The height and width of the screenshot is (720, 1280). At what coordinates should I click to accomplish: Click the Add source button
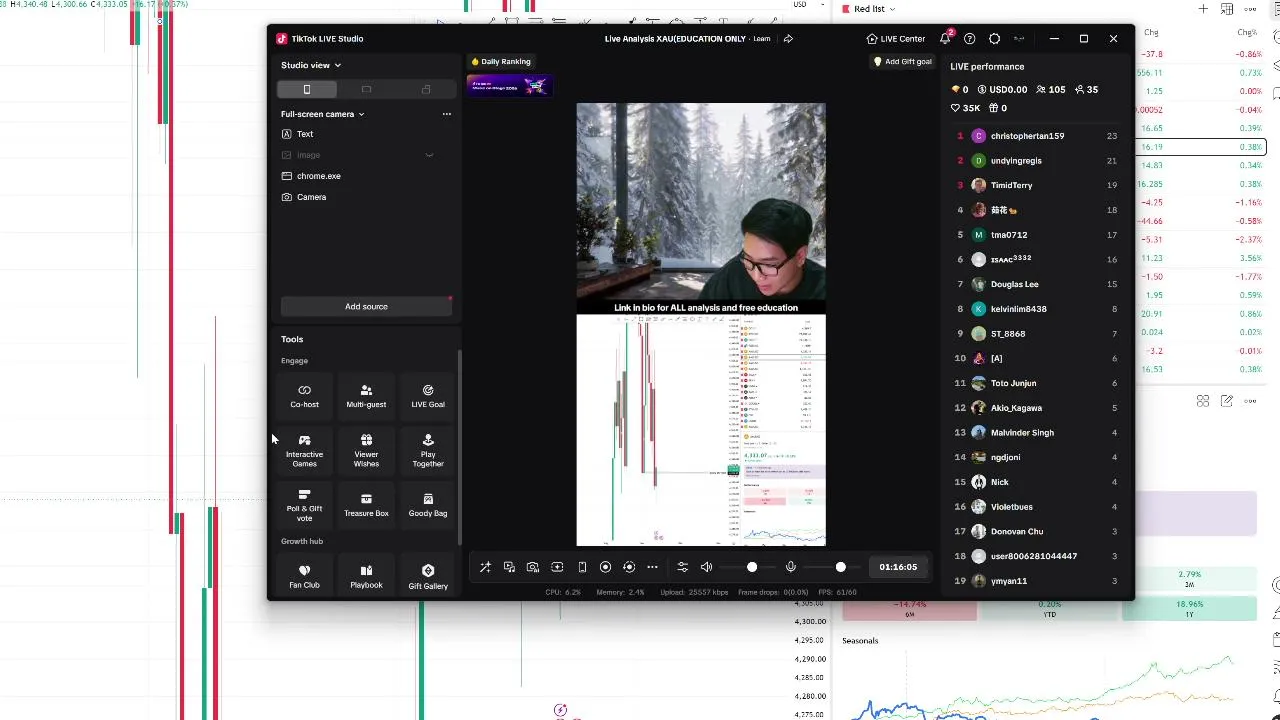coord(366,307)
